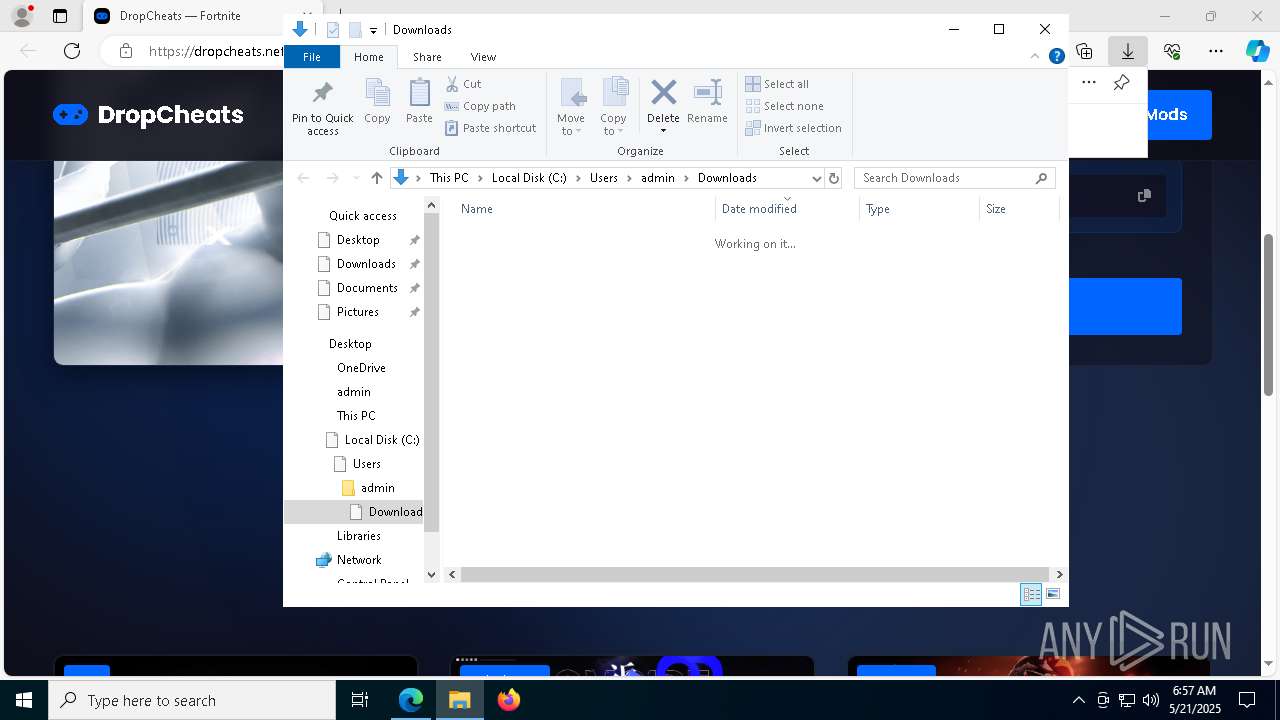Click Edge Downloads toolbar icon

(1127, 50)
